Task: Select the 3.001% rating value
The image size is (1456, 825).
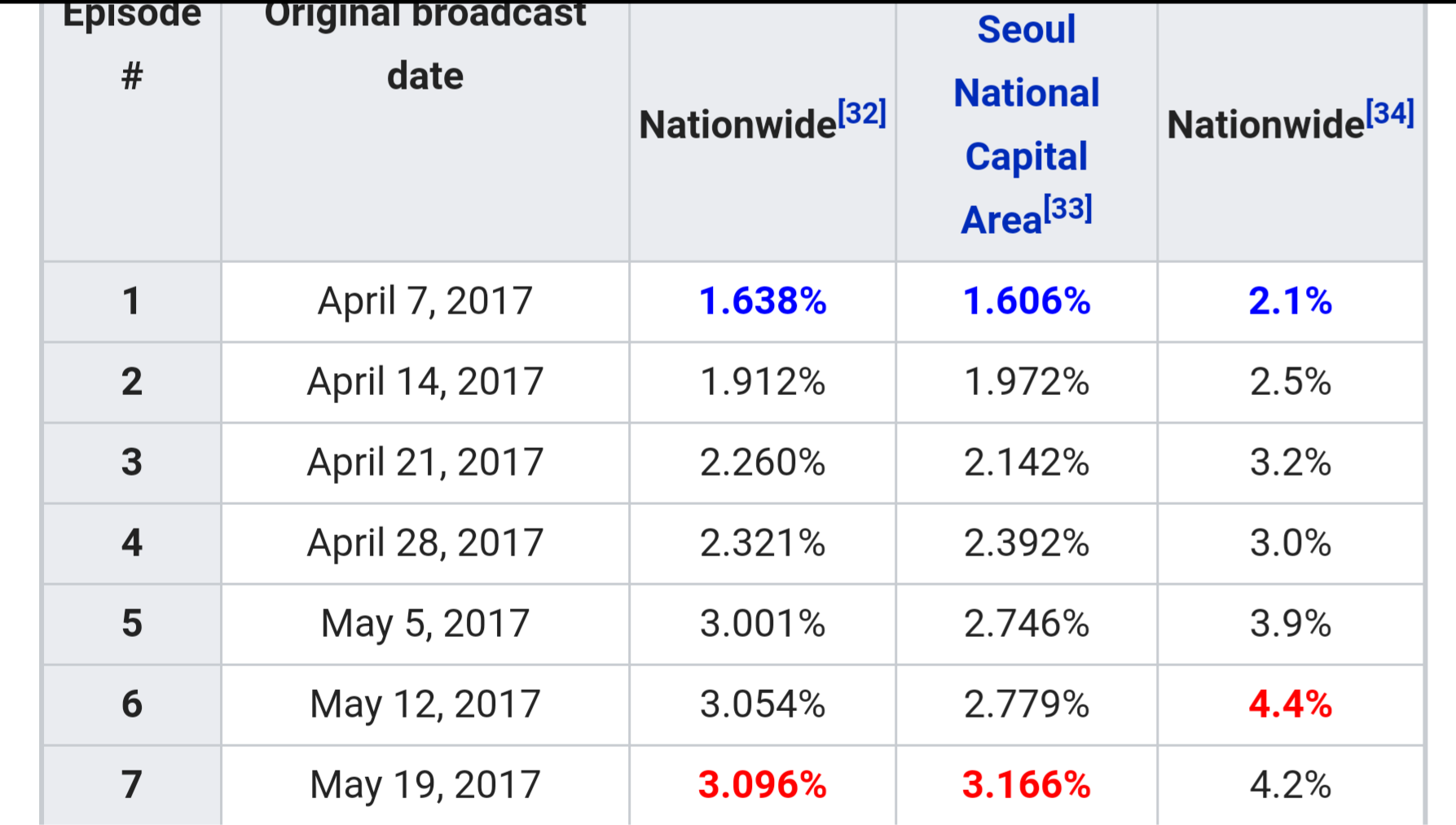Action: pos(762,624)
